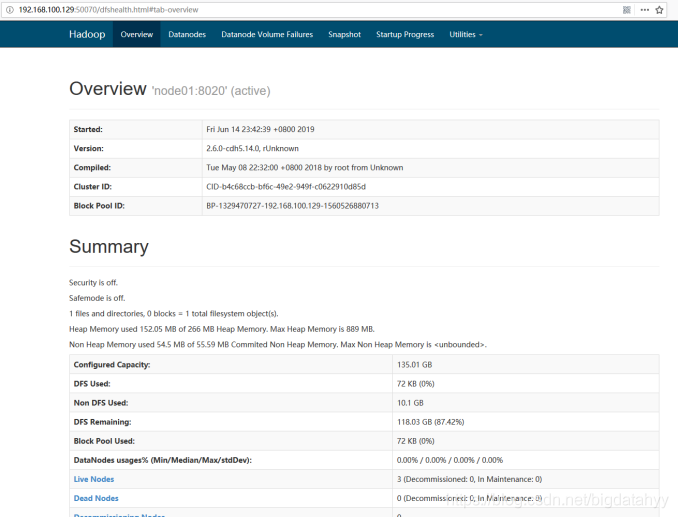This screenshot has width=678, height=518.
Task: Click the 10.1 GB Non DFS value
Action: 410,403
